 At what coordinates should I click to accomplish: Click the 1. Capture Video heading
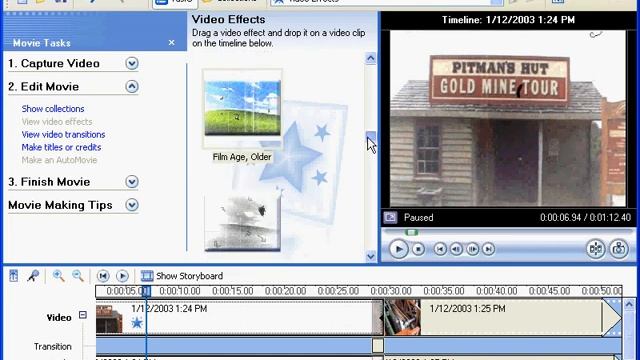(x=54, y=63)
